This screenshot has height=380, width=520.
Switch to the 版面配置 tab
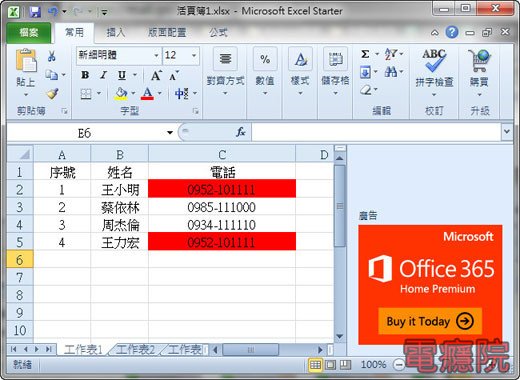click(167, 33)
